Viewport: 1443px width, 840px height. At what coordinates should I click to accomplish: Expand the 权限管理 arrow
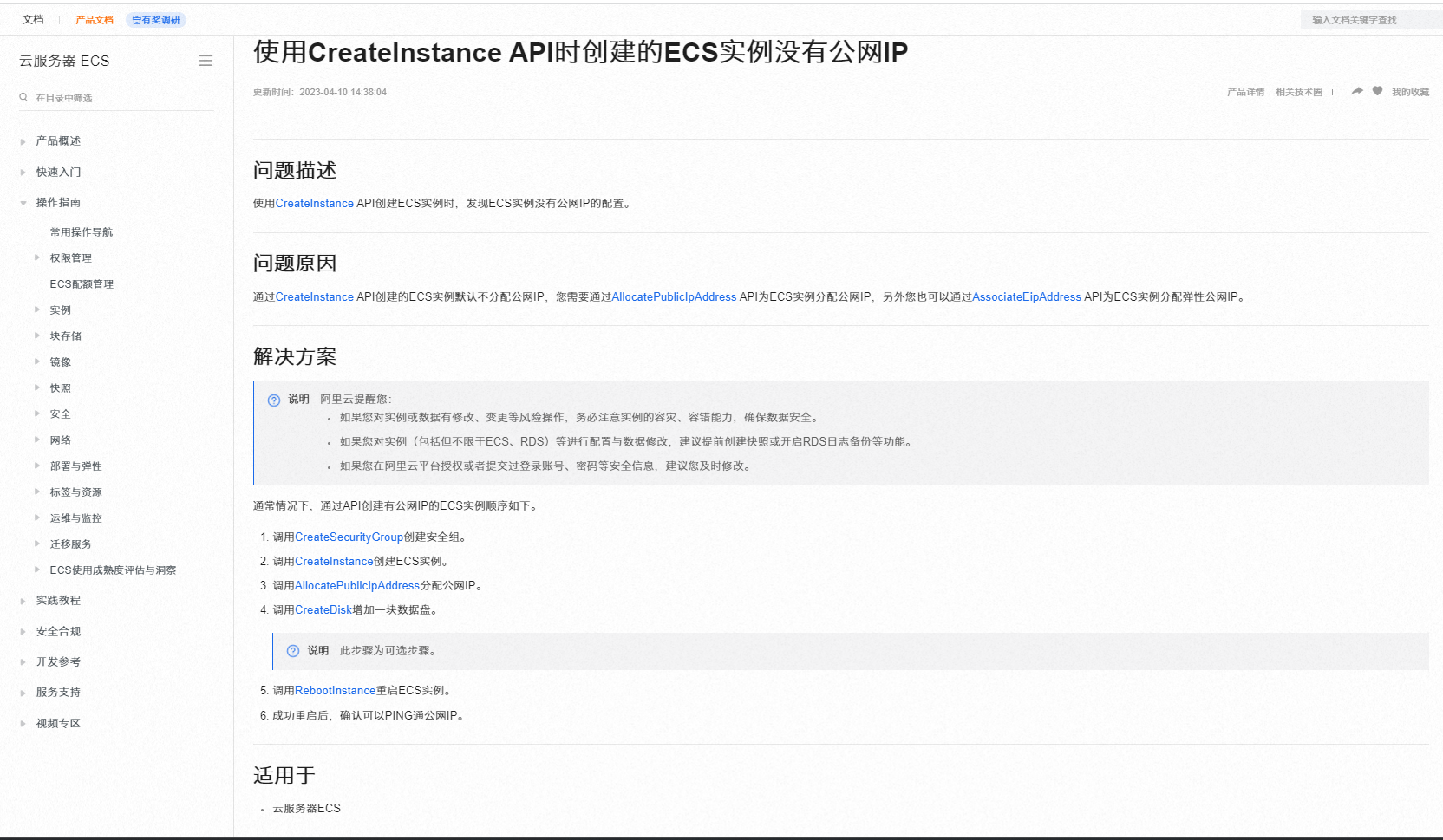coord(37,257)
